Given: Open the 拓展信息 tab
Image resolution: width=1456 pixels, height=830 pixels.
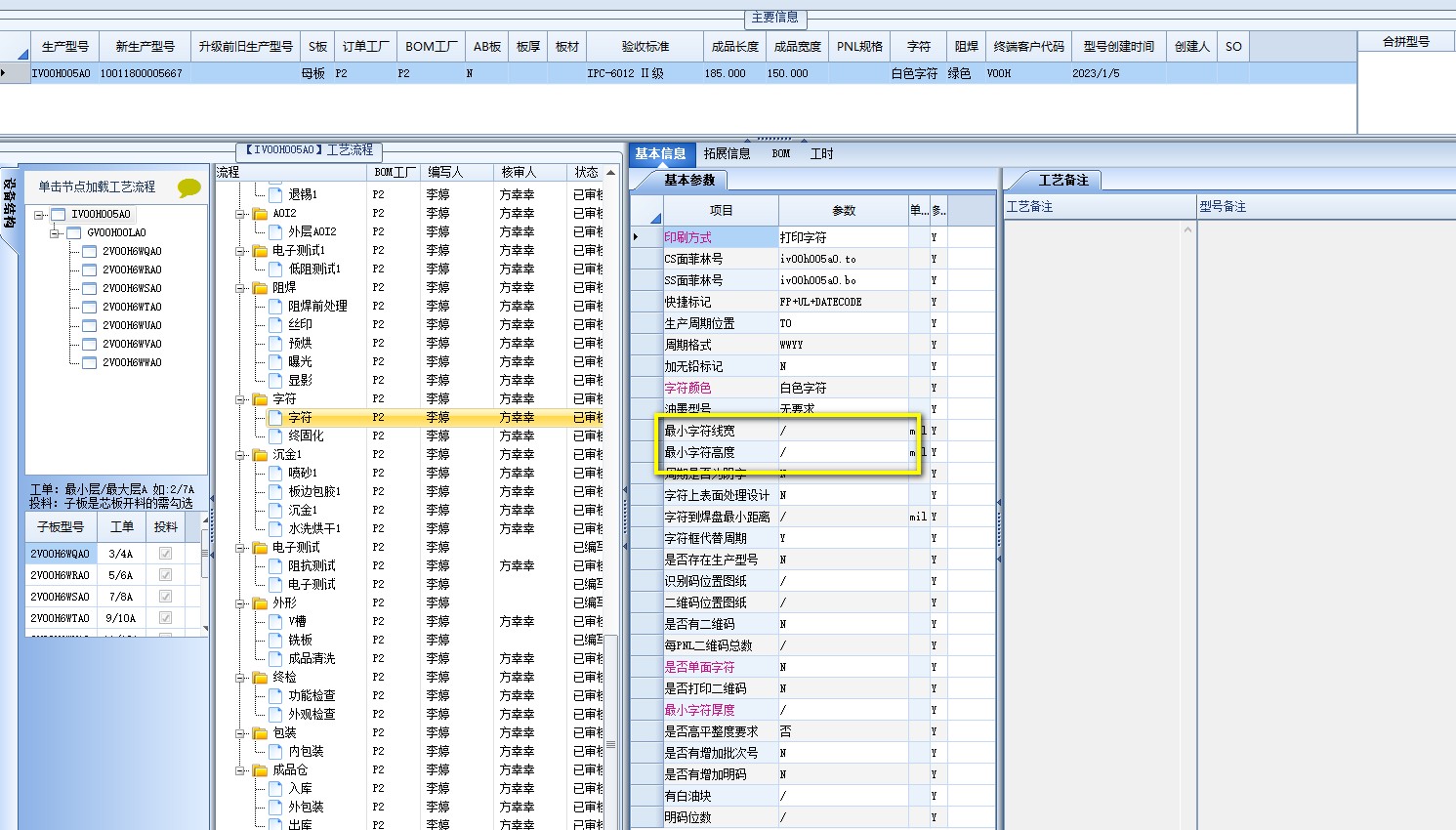Looking at the screenshot, I should [728, 153].
